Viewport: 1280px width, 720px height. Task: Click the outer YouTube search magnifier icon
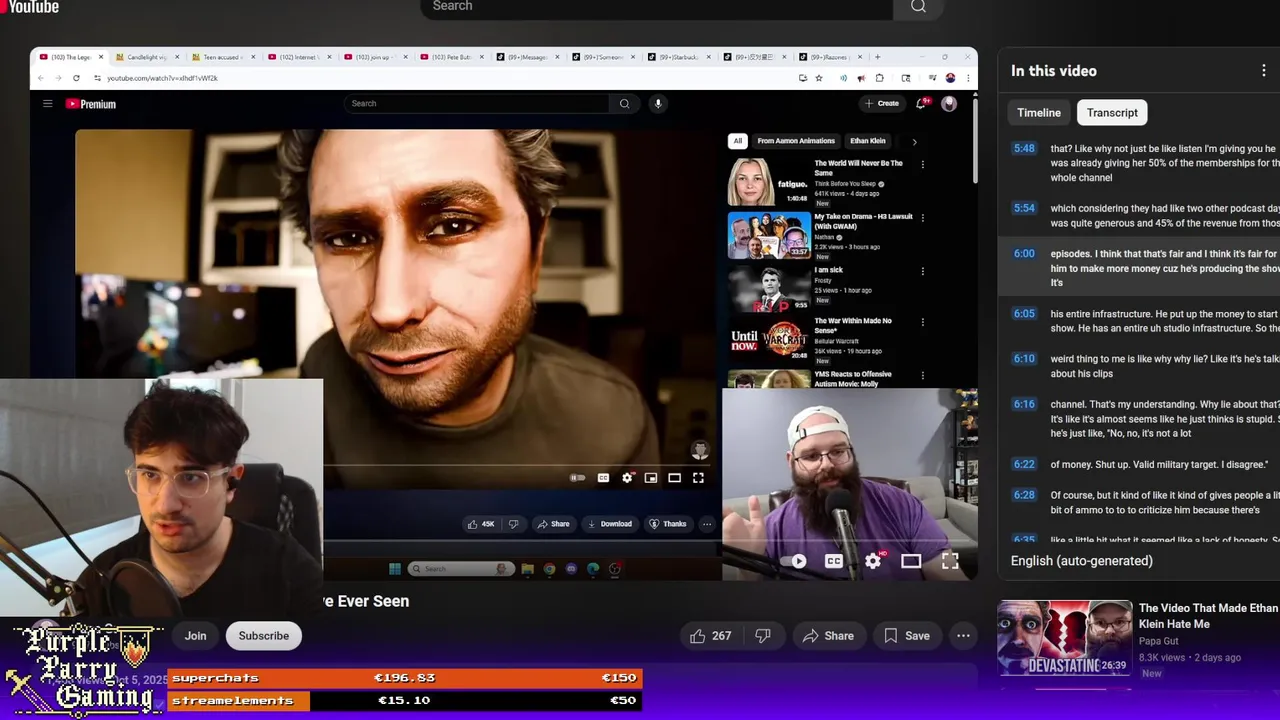coord(918,7)
